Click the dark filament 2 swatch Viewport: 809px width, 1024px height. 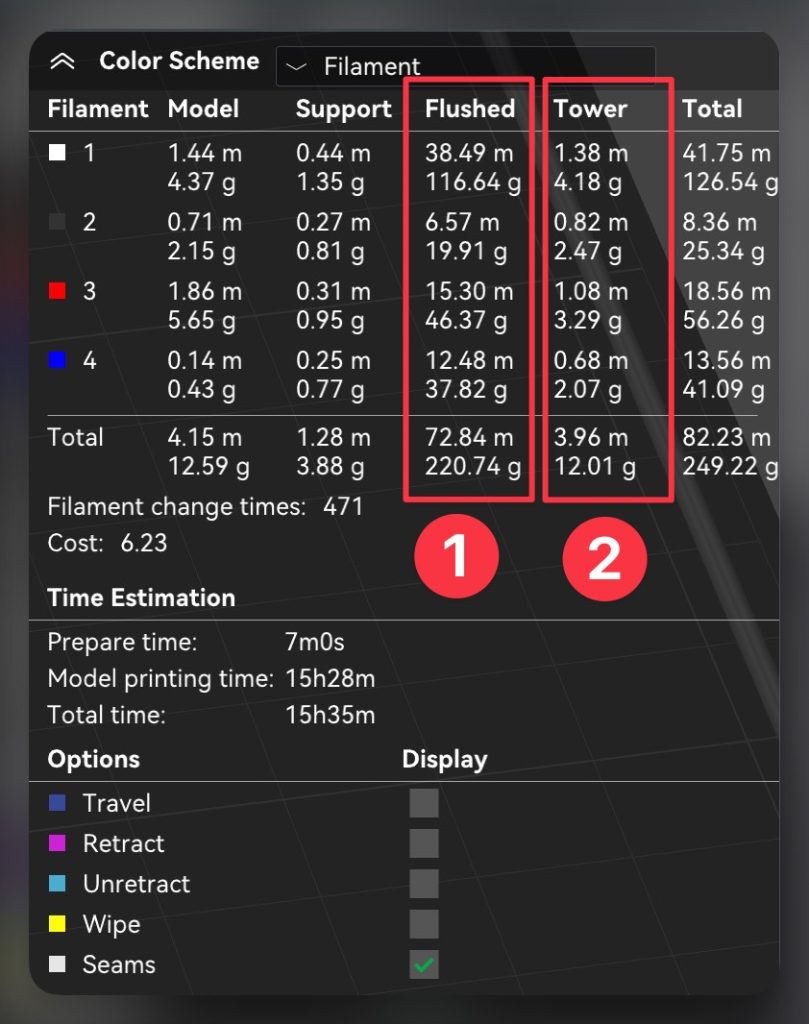point(58,222)
